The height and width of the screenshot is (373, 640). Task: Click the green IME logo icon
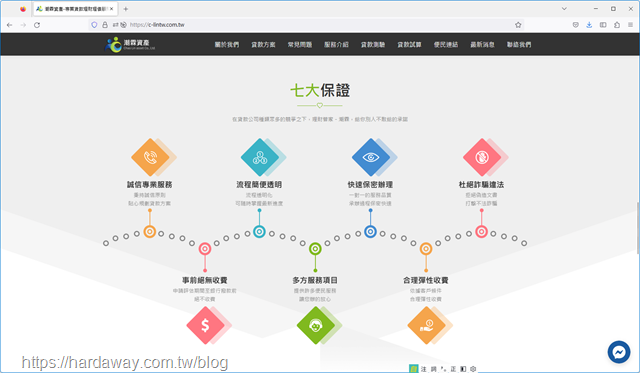(x=413, y=369)
